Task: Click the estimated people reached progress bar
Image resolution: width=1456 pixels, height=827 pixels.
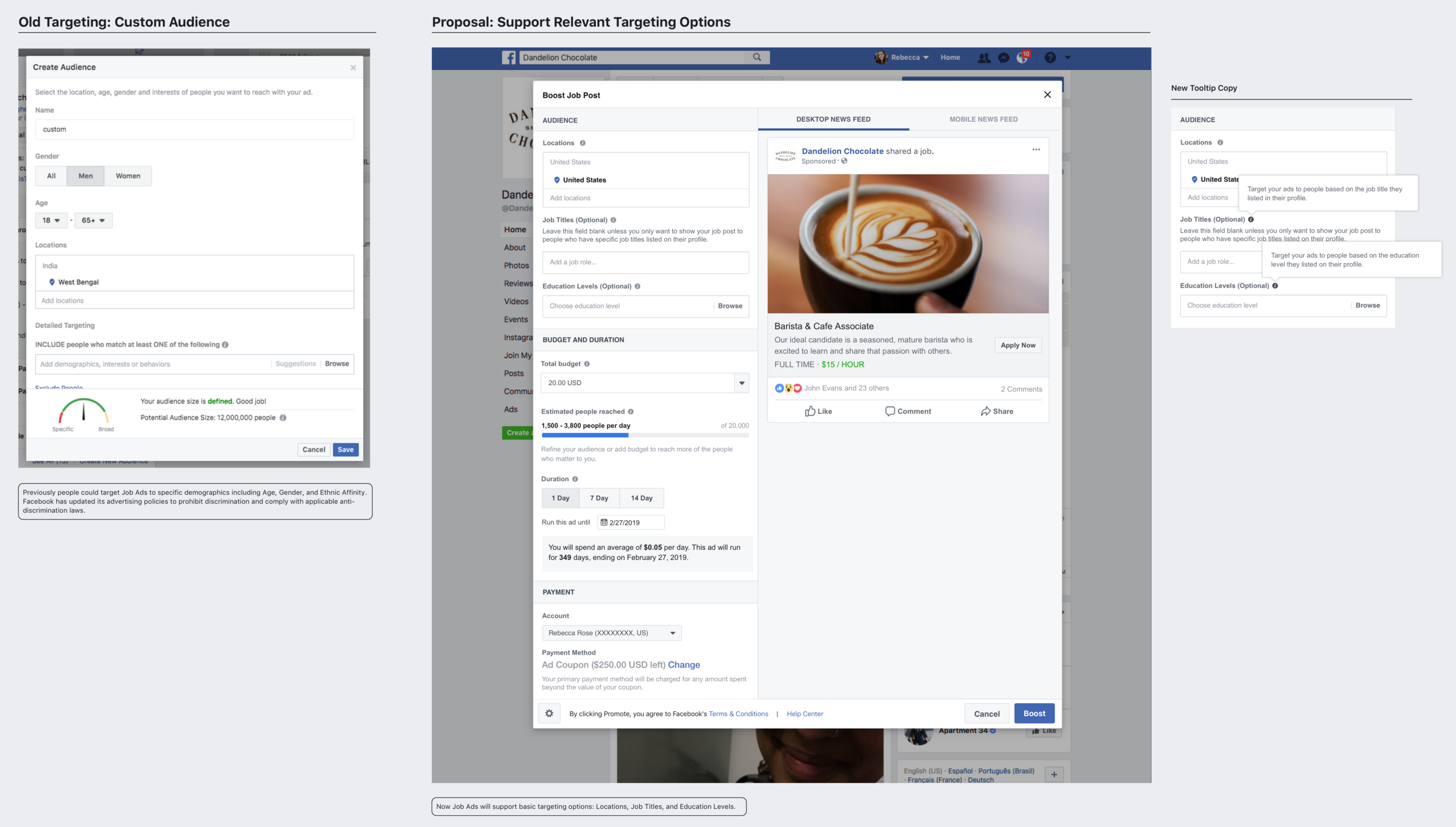Action: [645, 435]
